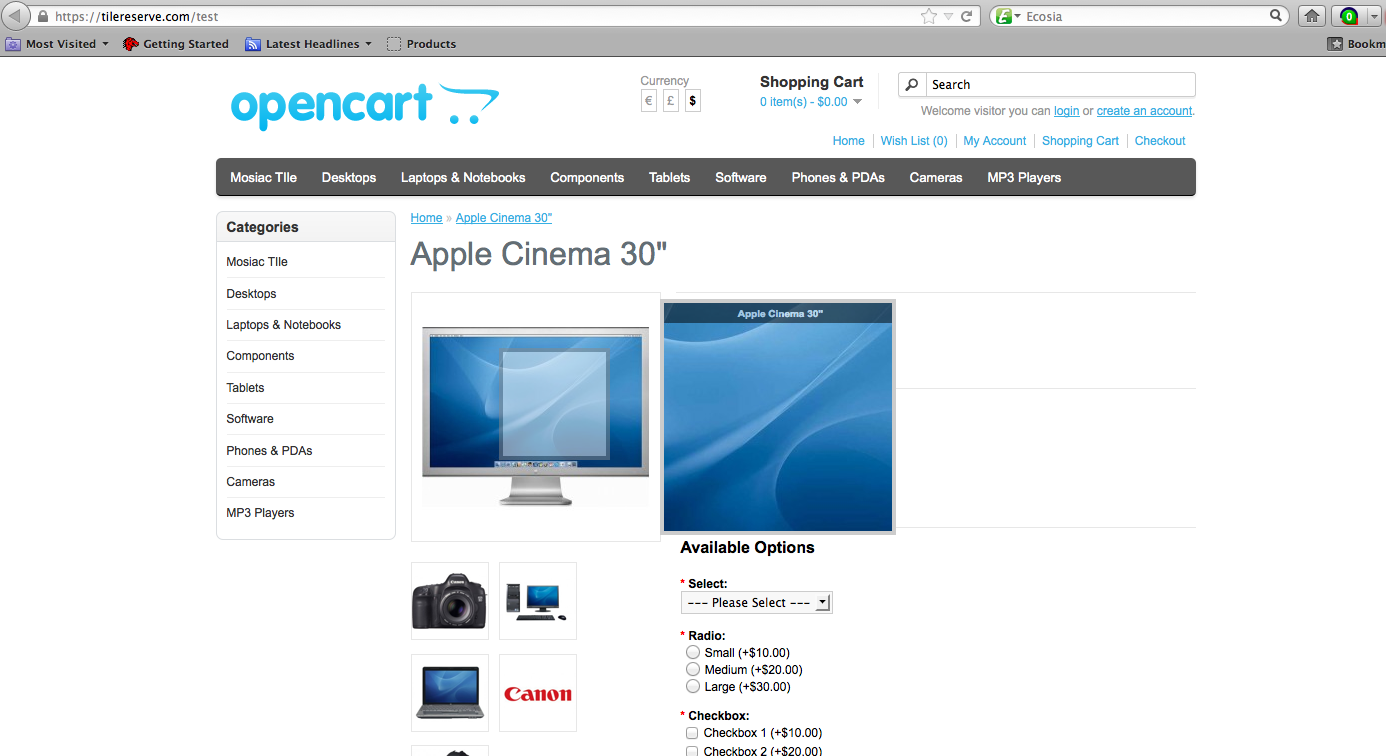Open the Getting Started bookmark
Viewport: 1386px width, 756px height.
tap(176, 44)
